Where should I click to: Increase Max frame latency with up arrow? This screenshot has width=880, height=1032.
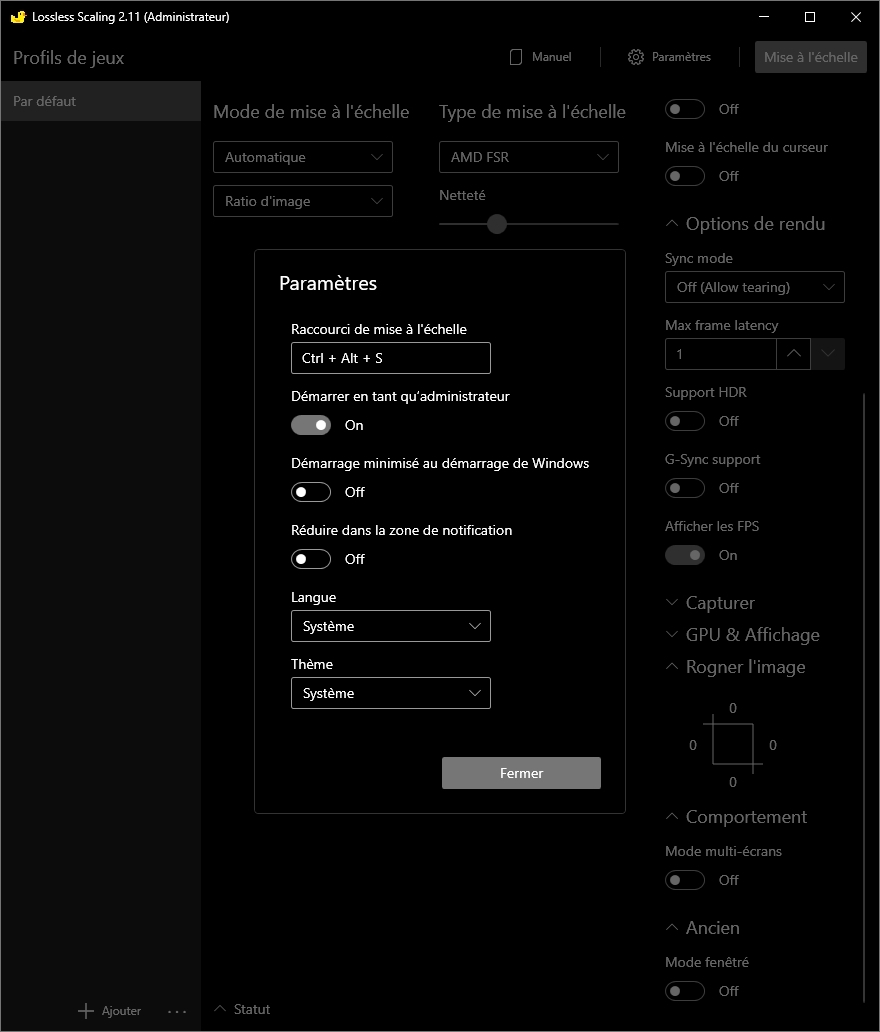(794, 354)
